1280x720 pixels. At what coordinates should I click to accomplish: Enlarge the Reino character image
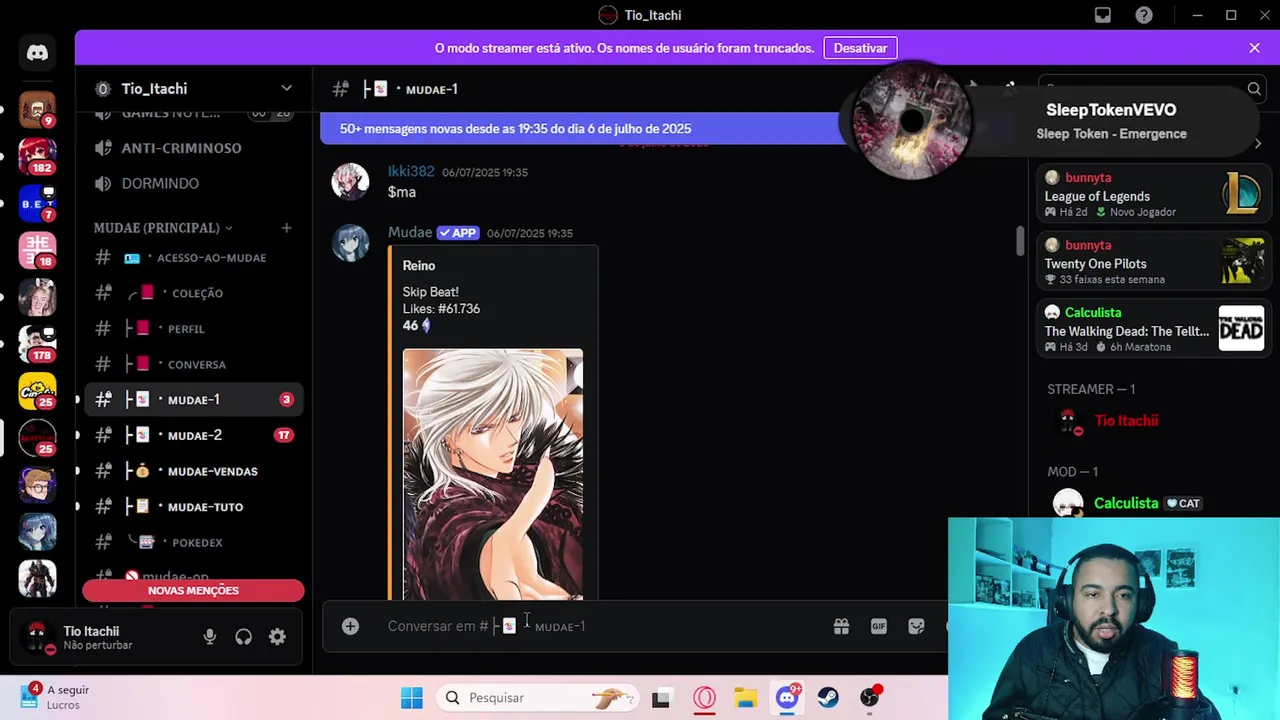[493, 475]
